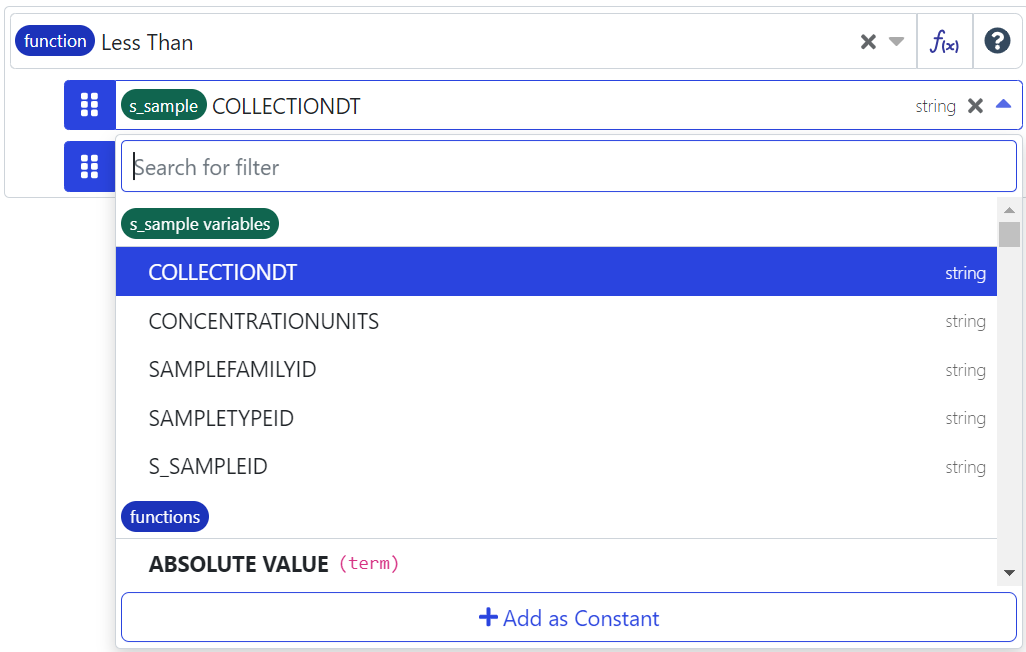This screenshot has height=652, width=1026.
Task: Click the s_sample badge on COLLECTIONDT
Action: pyautogui.click(x=164, y=106)
